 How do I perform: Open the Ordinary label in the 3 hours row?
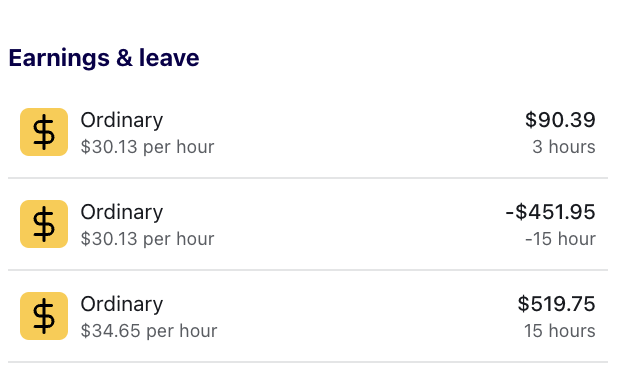(x=122, y=120)
